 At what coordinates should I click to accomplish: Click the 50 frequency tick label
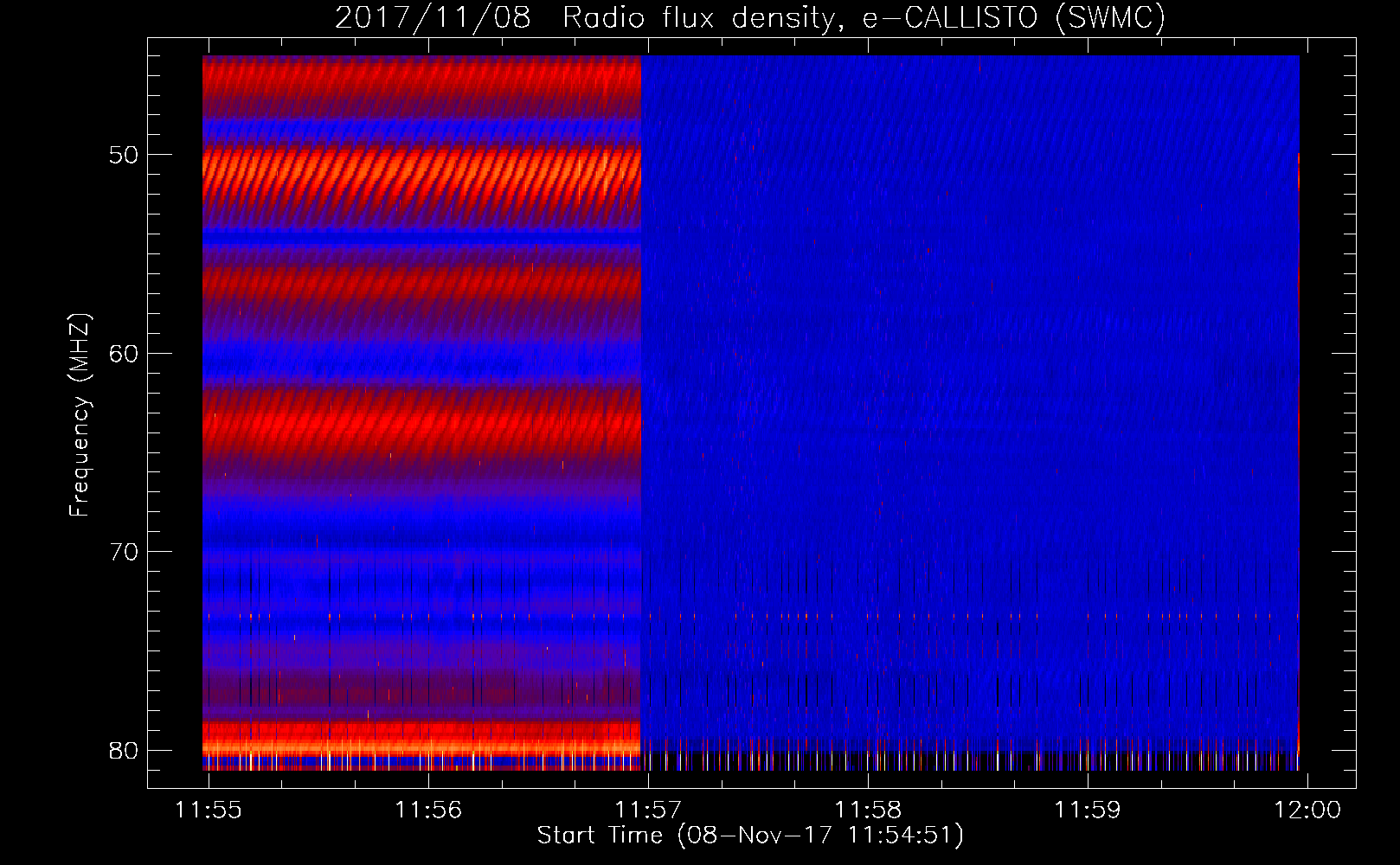click(x=124, y=155)
